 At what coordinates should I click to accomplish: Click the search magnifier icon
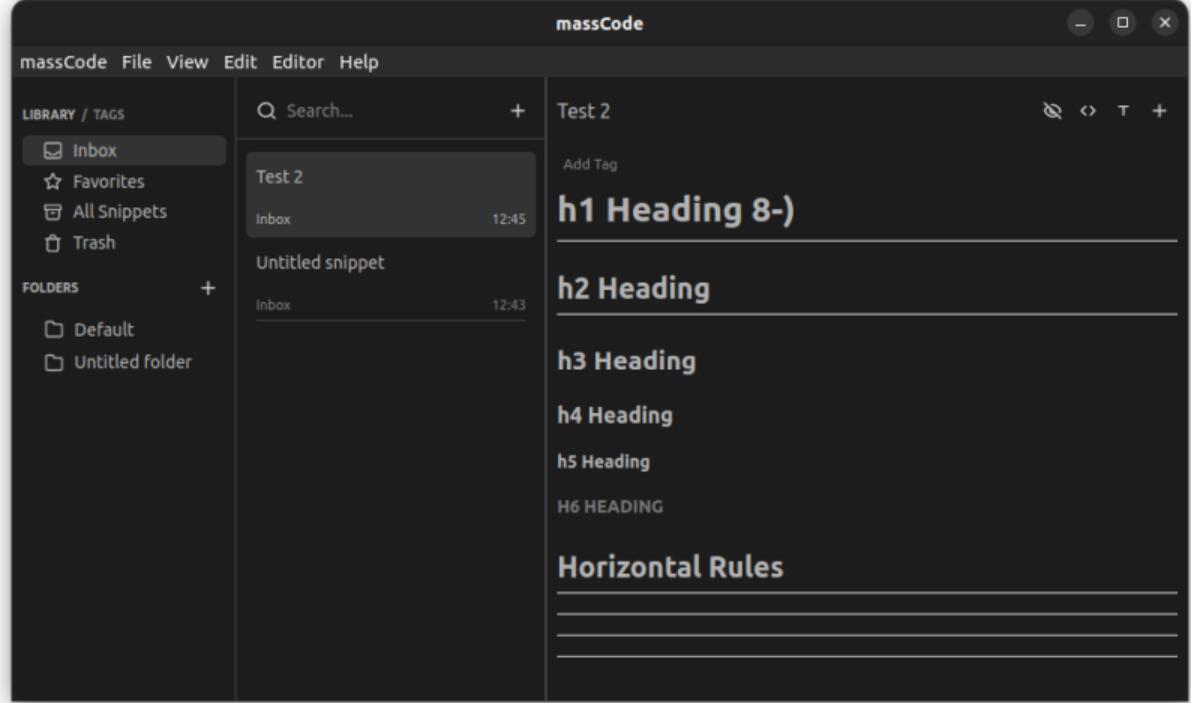266,111
